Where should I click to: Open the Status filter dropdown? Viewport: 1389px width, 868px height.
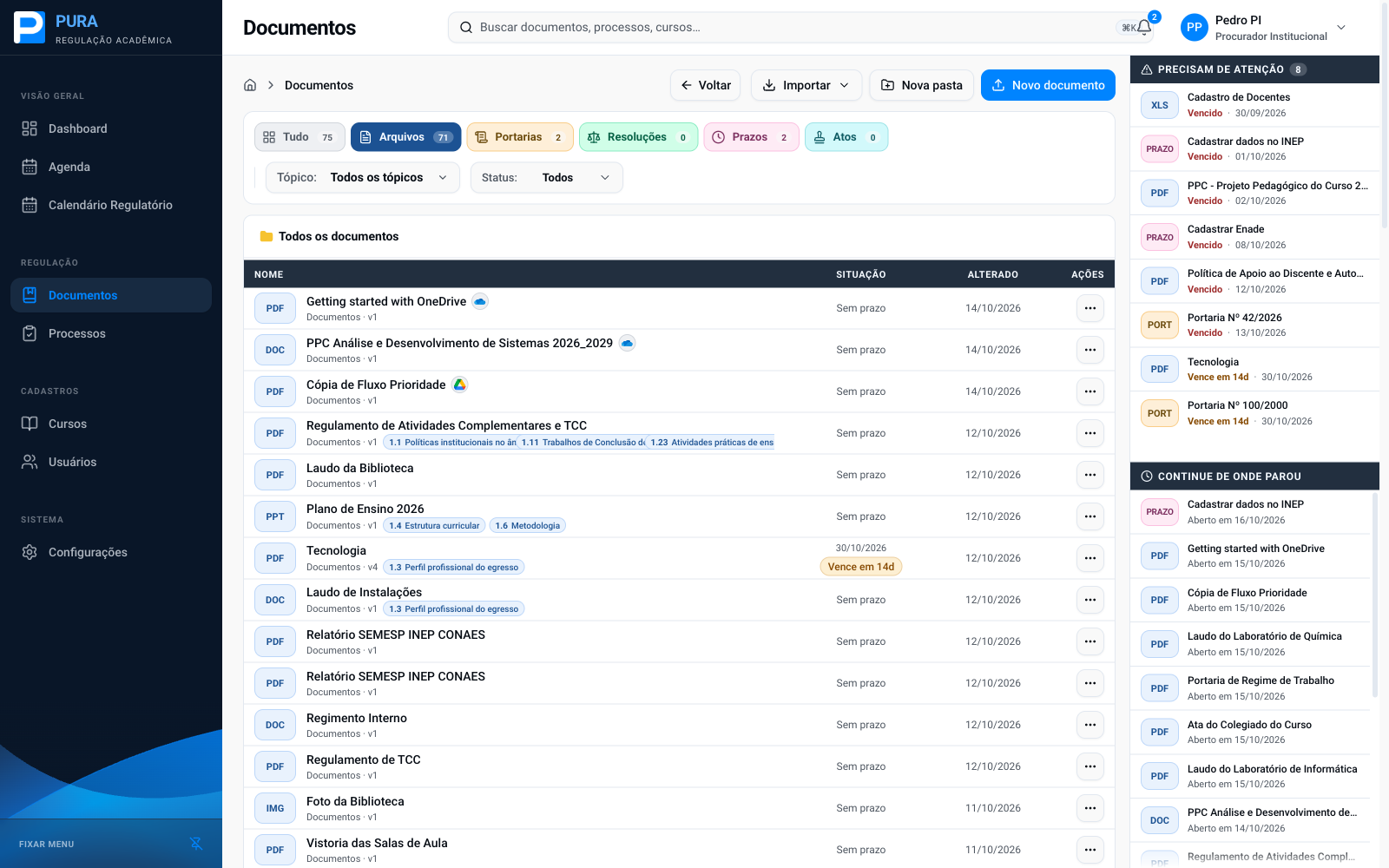click(547, 177)
